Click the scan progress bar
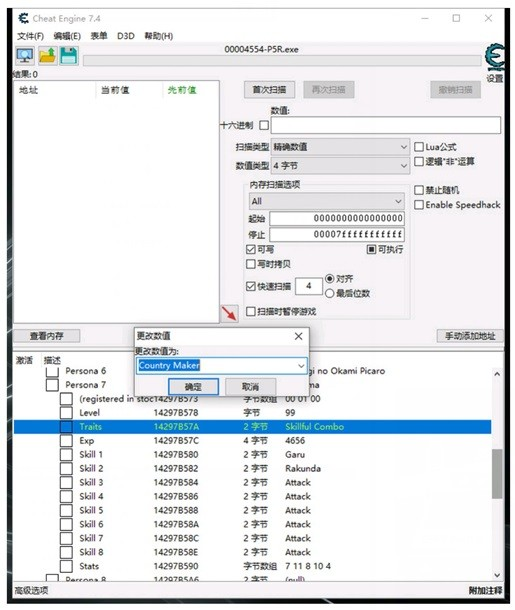The image size is (515, 610). (282, 61)
